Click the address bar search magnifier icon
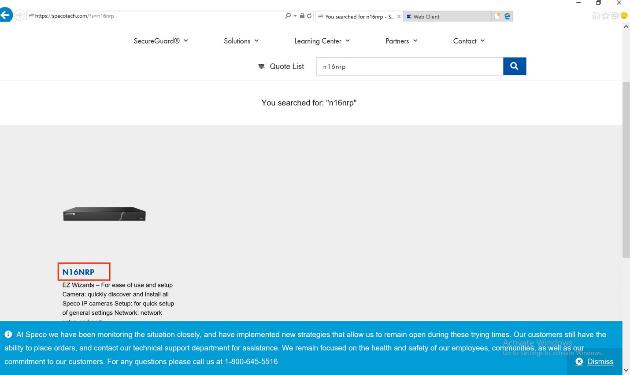The height and width of the screenshot is (375, 630). click(x=288, y=16)
